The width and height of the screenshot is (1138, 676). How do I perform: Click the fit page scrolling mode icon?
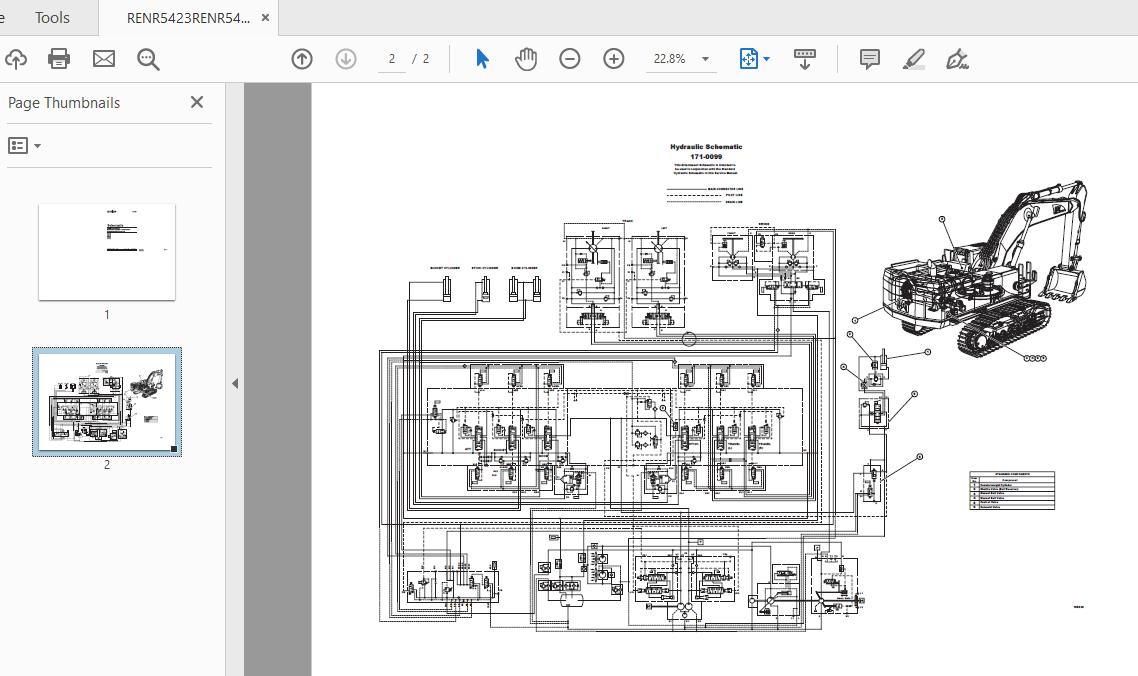pos(748,59)
